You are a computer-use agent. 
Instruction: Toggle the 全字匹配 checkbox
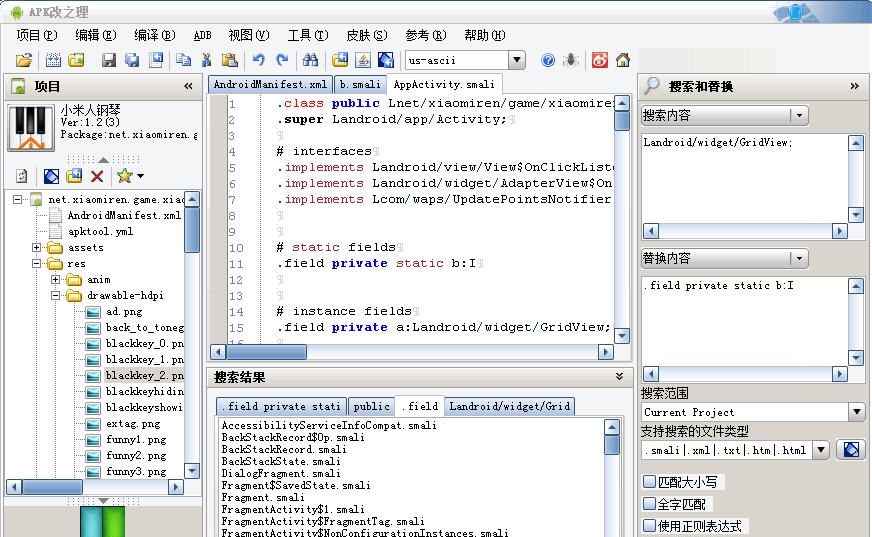650,504
